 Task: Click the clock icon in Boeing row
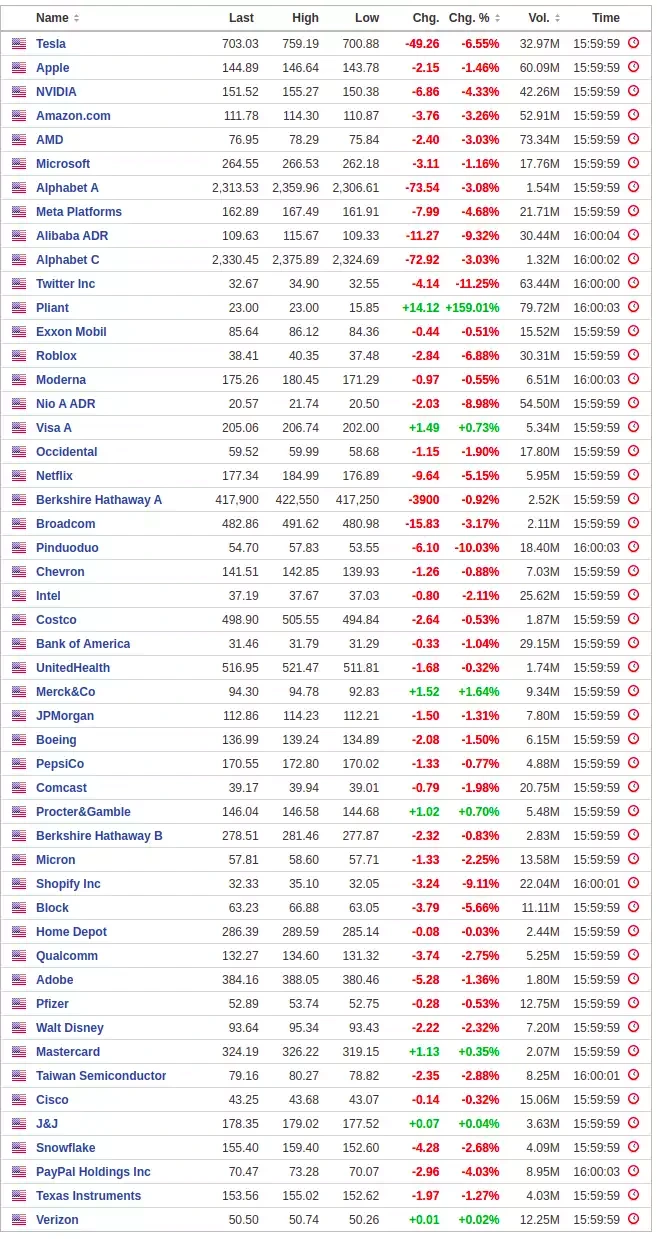tap(633, 739)
